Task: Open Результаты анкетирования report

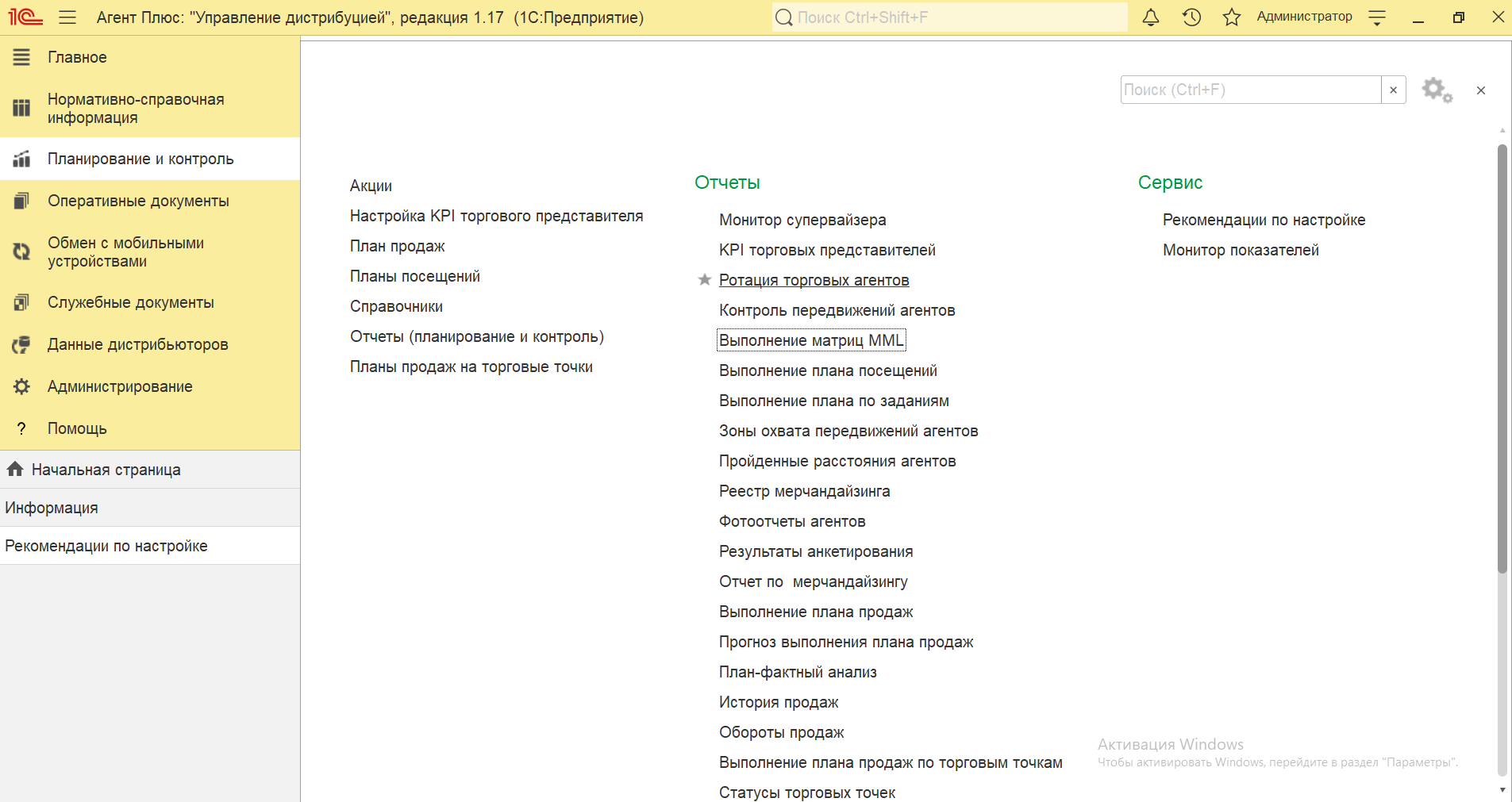Action: [816, 551]
